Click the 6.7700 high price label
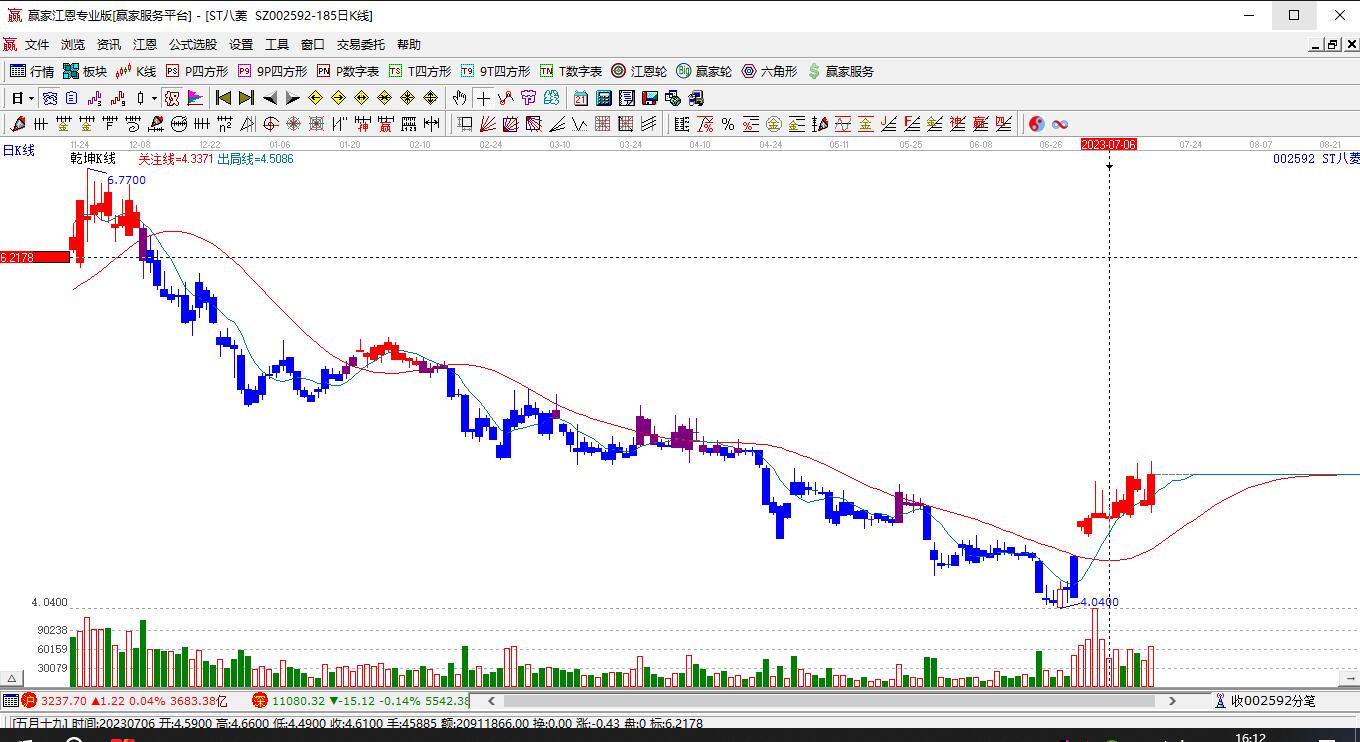 click(x=126, y=180)
